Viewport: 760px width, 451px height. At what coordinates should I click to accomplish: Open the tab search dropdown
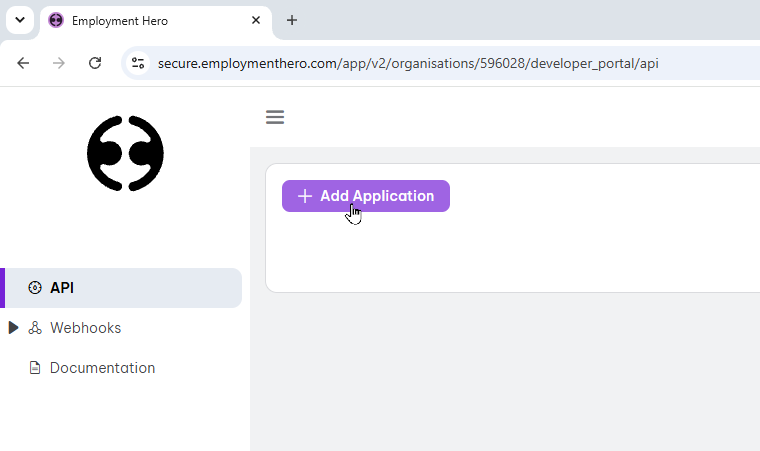[x=20, y=20]
